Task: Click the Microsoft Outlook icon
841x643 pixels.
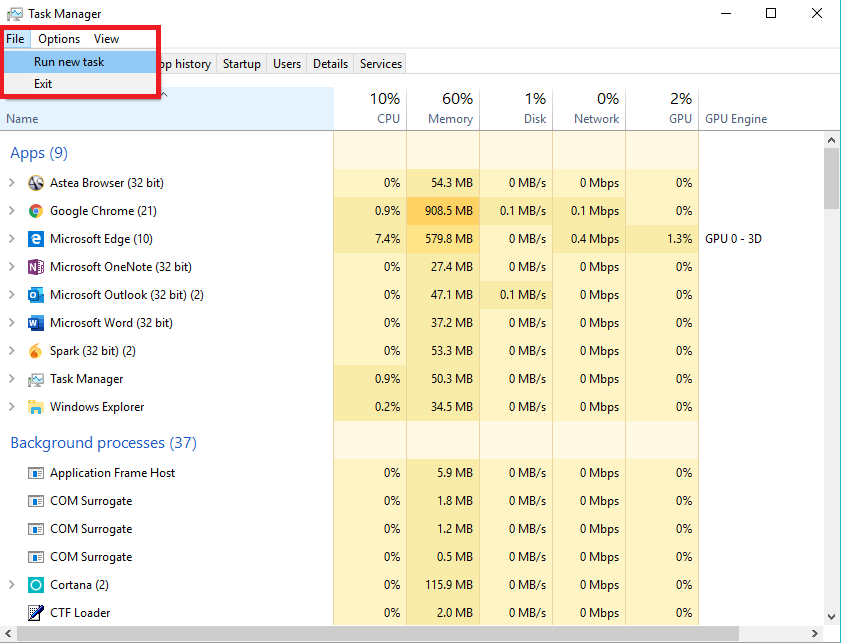Action: [35, 294]
